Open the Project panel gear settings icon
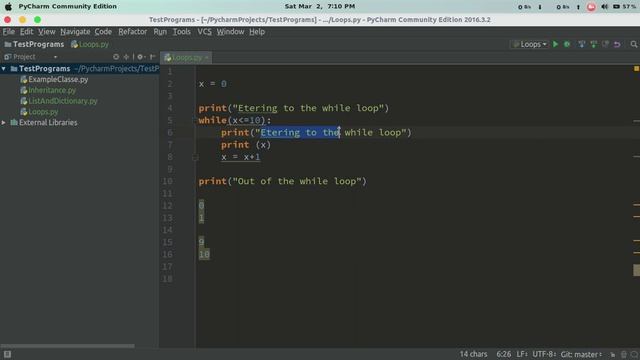The image size is (640, 360). (x=140, y=57)
